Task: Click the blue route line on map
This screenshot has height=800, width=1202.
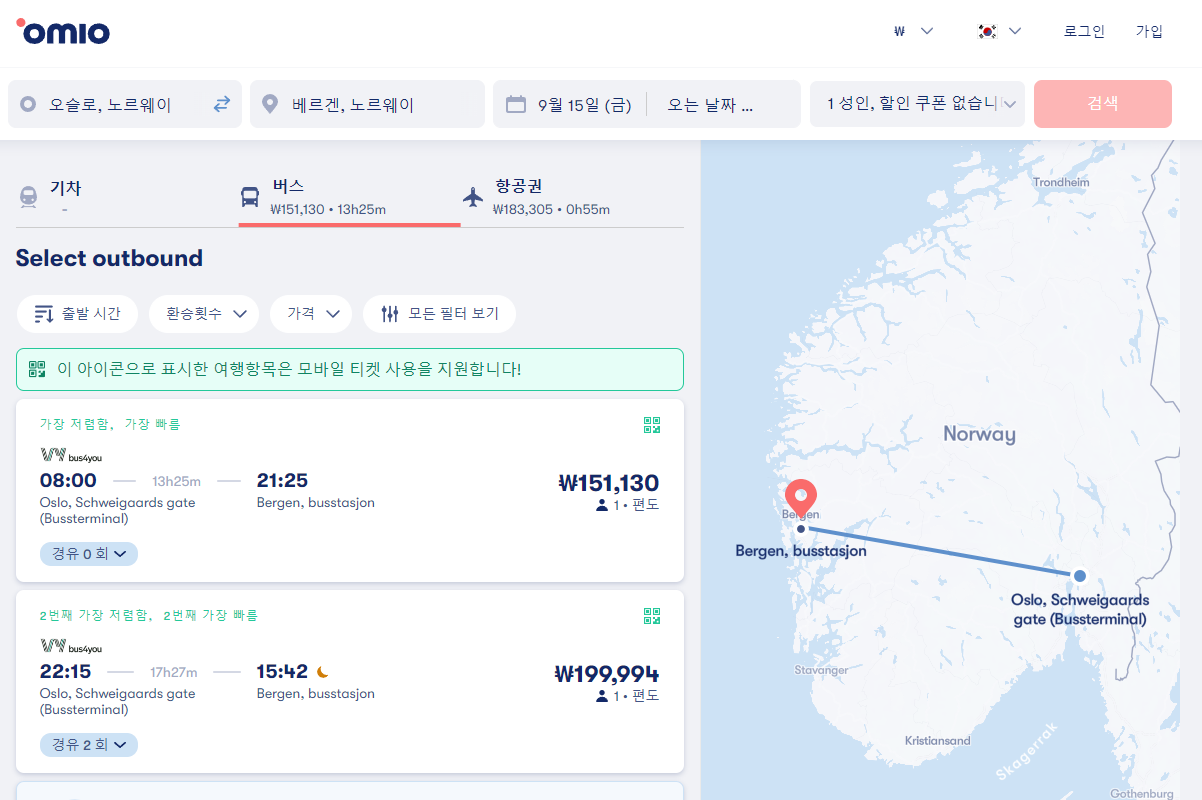Action: (x=940, y=551)
